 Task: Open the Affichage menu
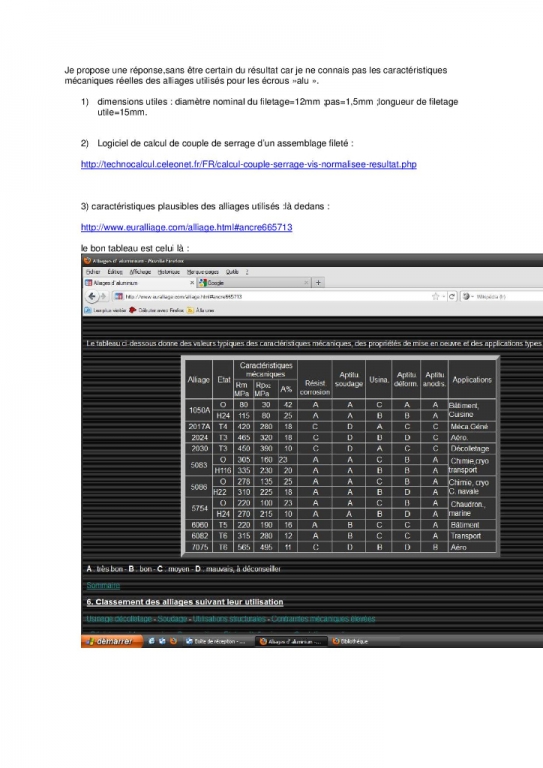click(140, 272)
